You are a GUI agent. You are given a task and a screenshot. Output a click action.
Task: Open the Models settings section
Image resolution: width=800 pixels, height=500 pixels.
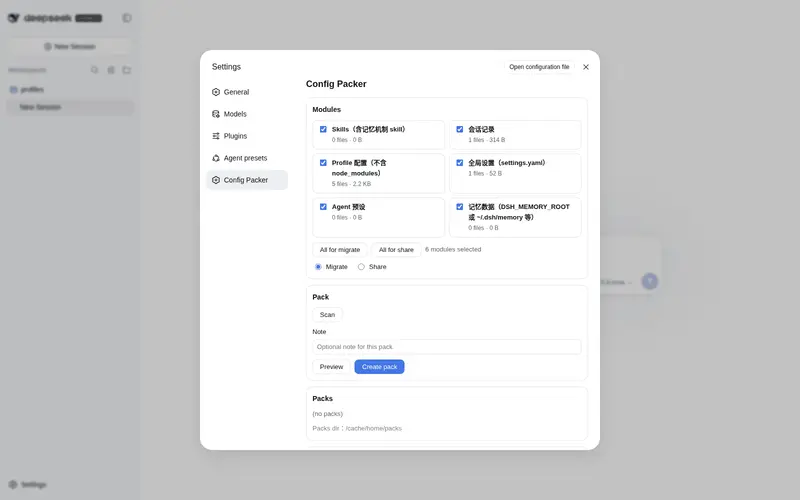[x=247, y=114]
